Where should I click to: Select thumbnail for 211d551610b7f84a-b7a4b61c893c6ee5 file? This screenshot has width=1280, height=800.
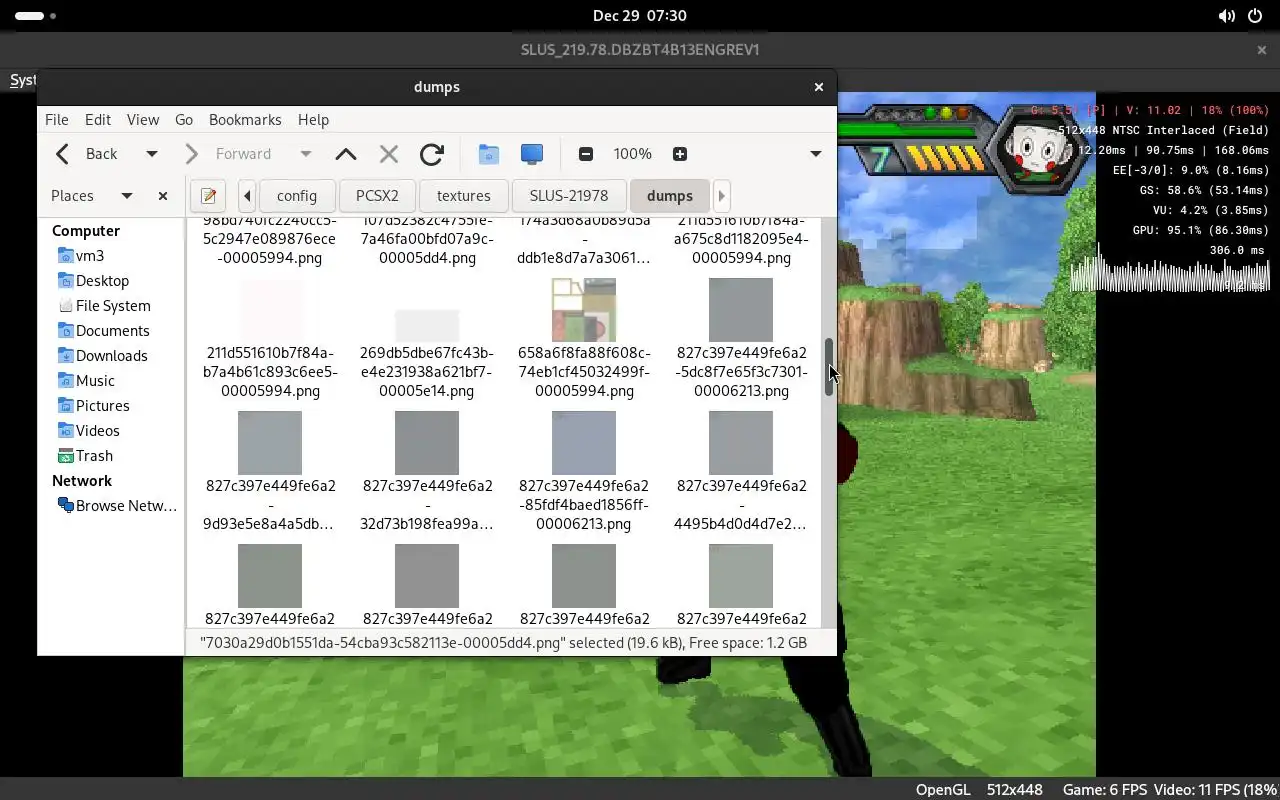[x=270, y=310]
